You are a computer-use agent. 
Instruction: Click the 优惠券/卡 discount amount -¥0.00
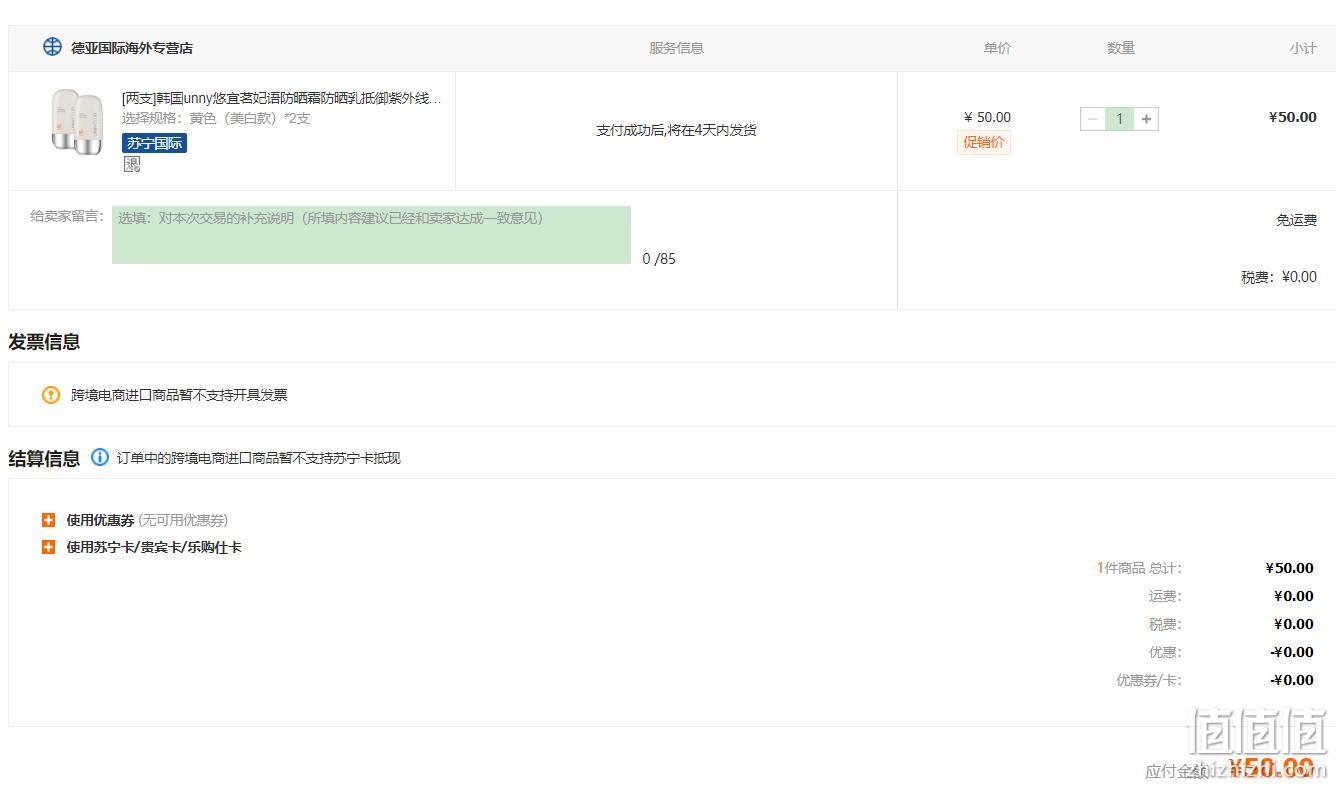[1292, 680]
